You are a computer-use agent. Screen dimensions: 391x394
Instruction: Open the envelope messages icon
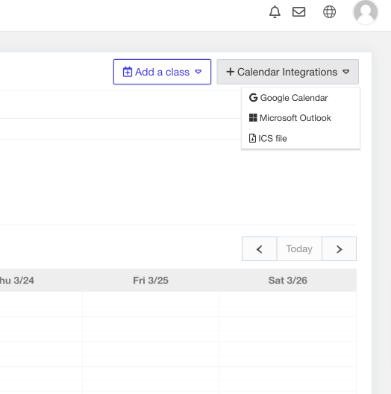tap(299, 12)
